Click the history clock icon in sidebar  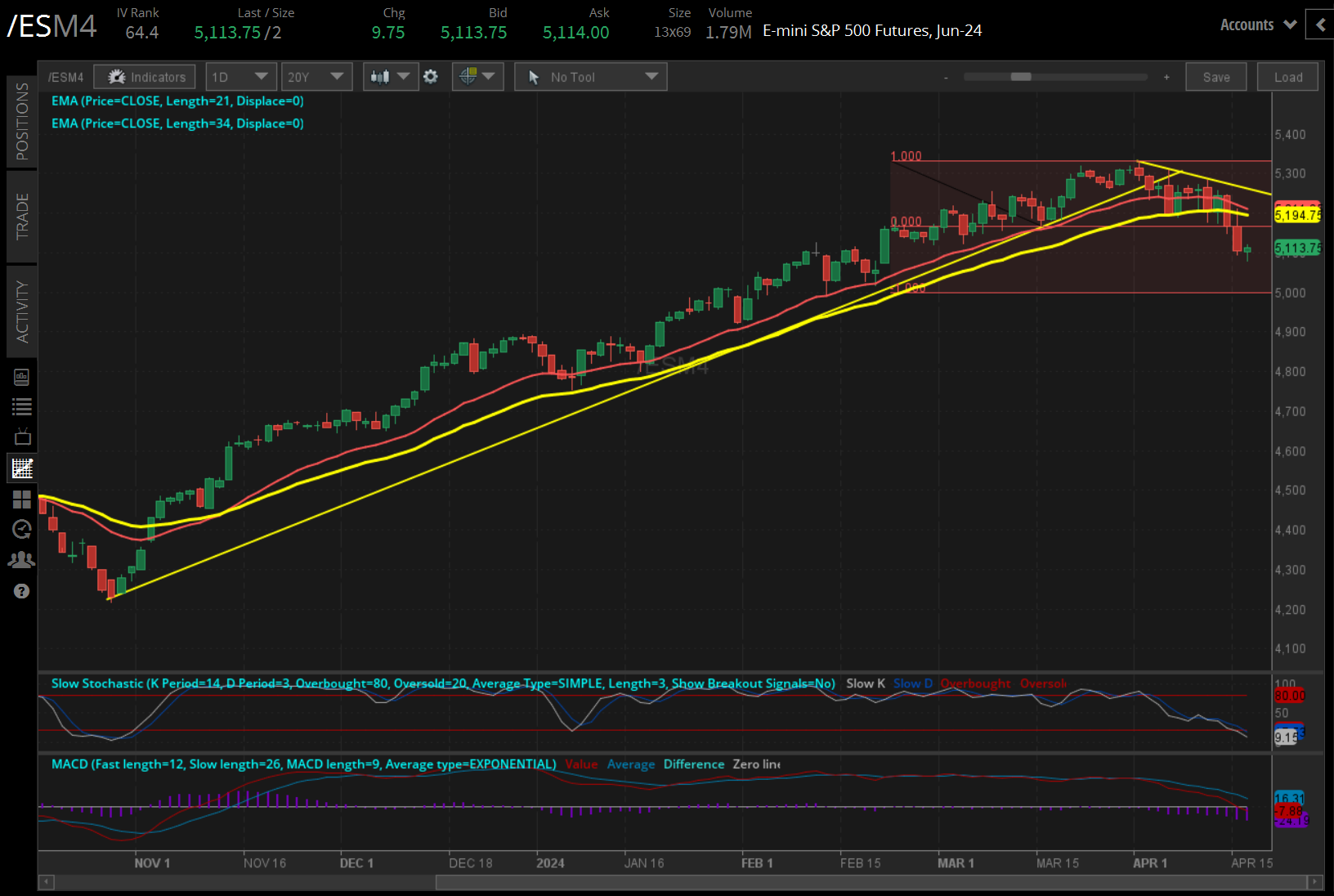[x=22, y=530]
